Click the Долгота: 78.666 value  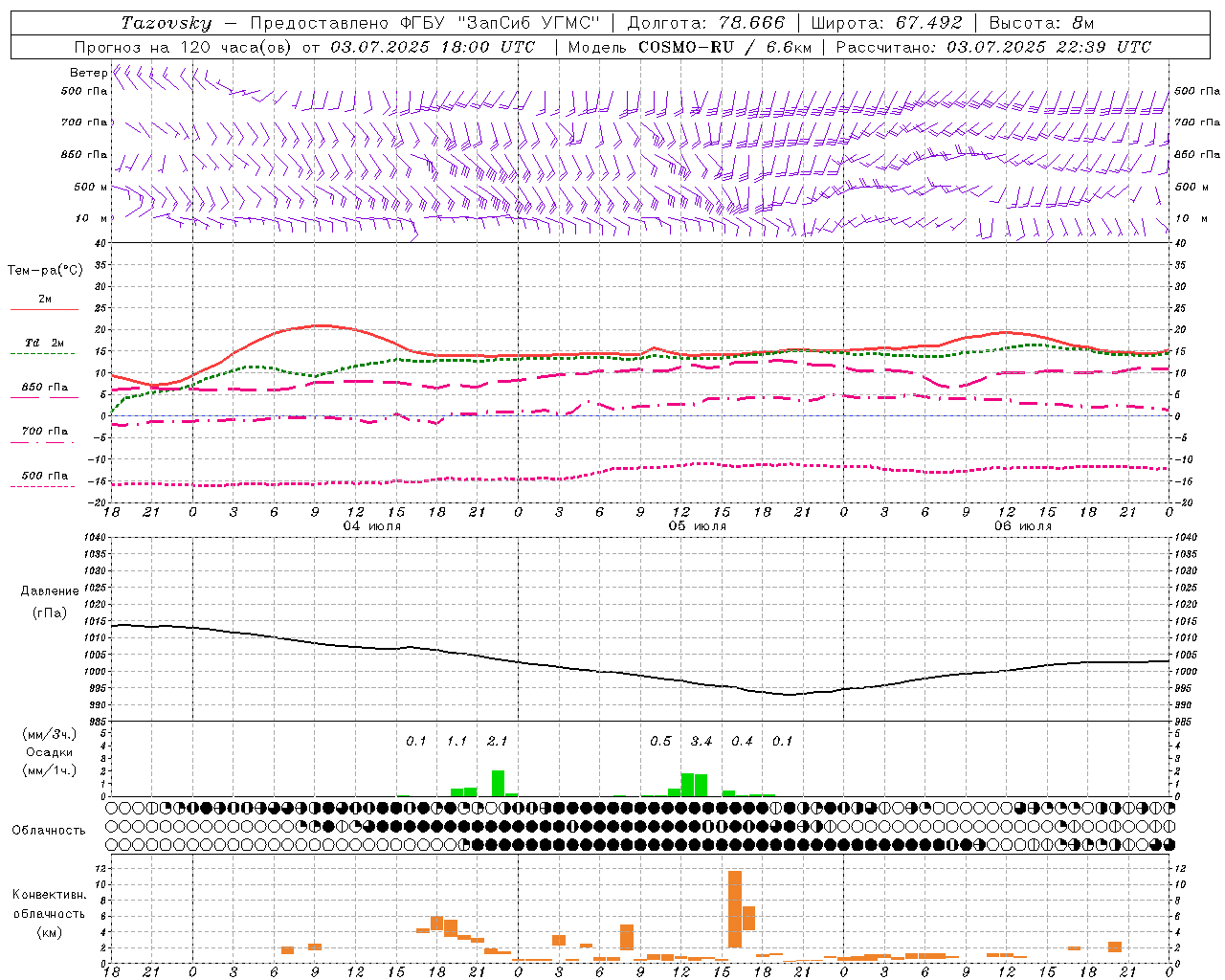click(705, 23)
